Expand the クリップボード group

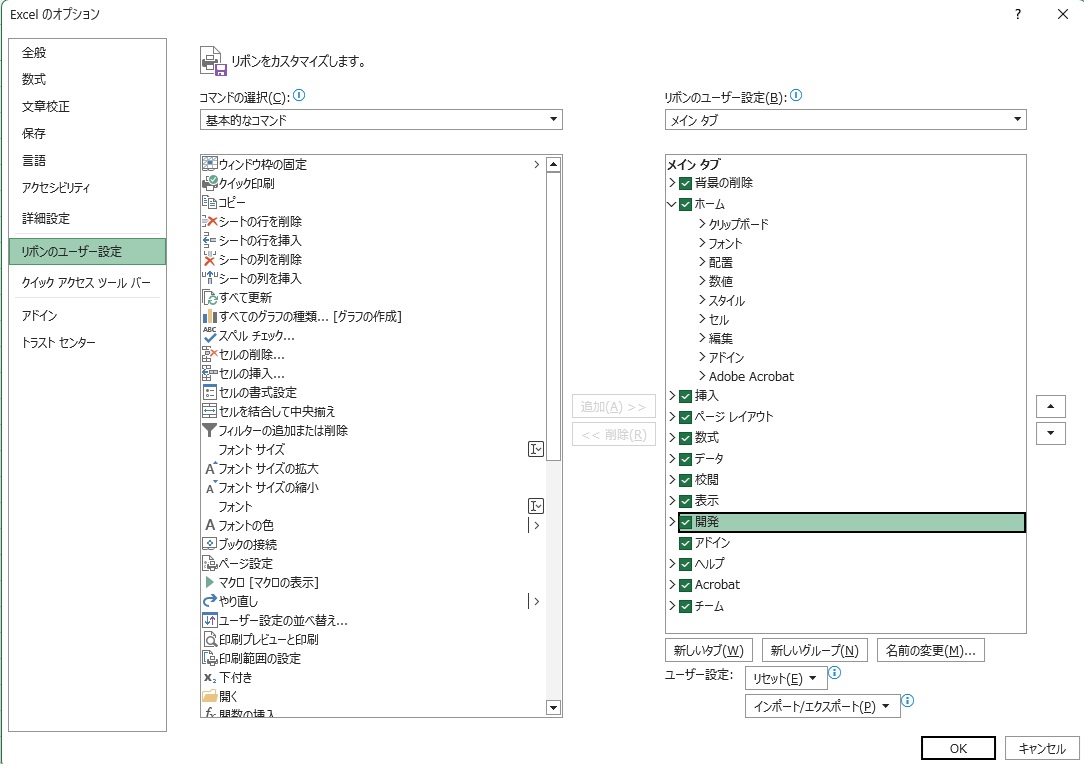click(702, 224)
